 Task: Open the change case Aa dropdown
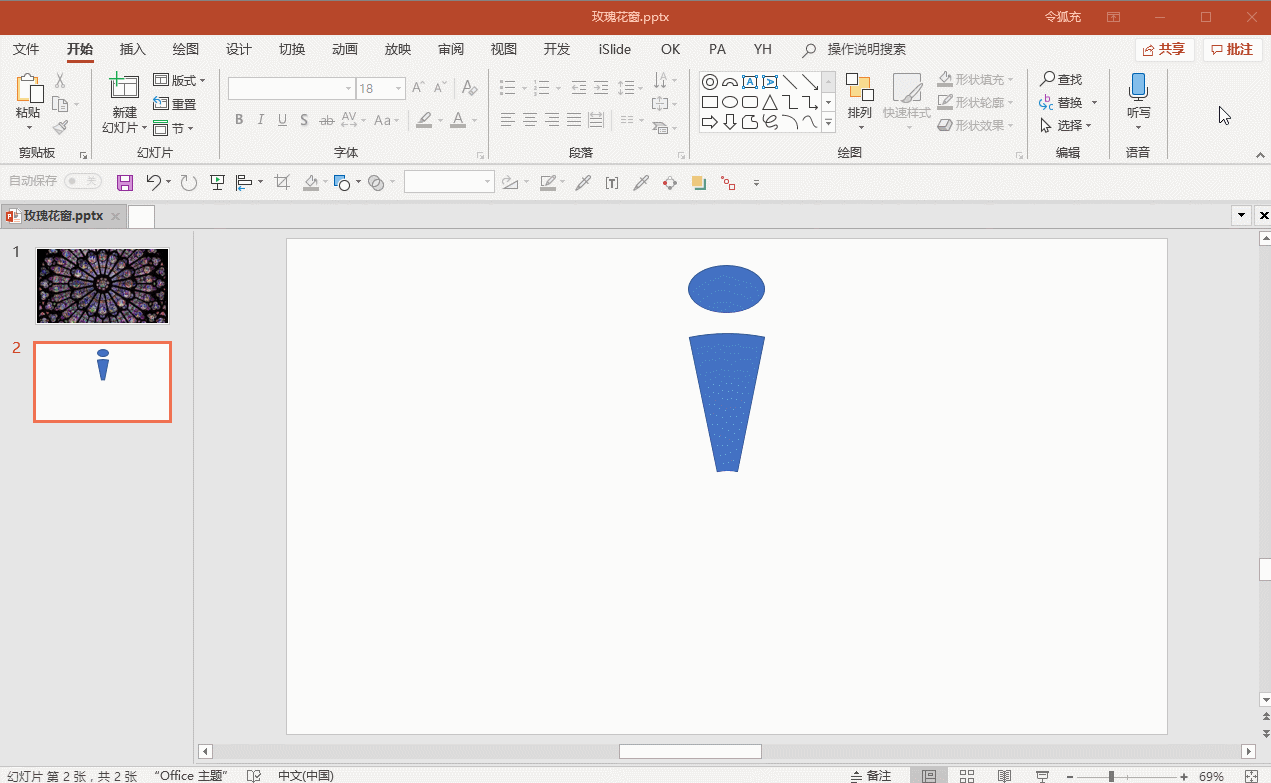point(386,120)
